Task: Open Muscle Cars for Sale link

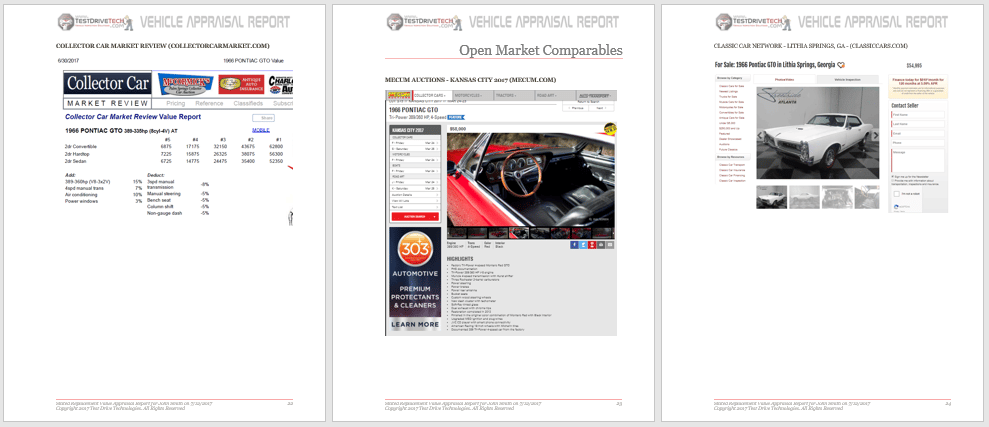Action: point(732,101)
